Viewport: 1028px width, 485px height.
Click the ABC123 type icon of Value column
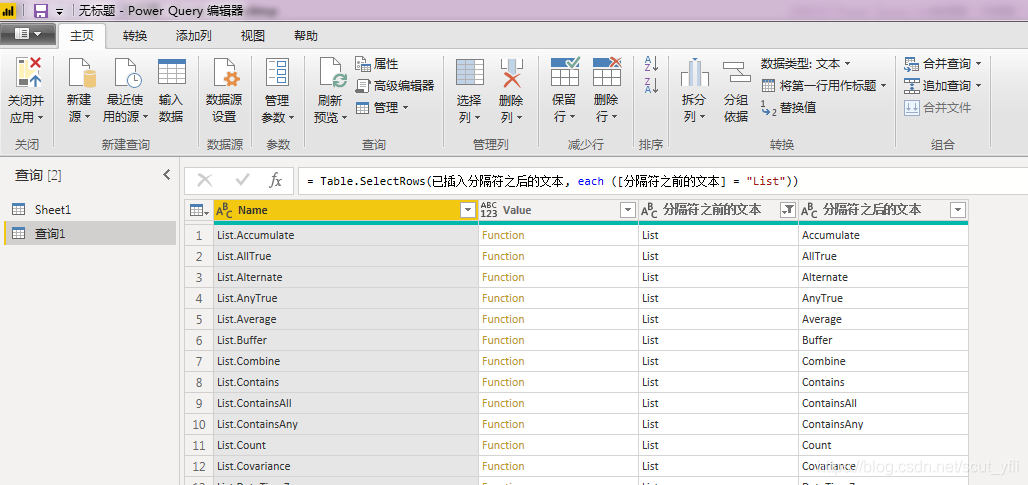(489, 210)
